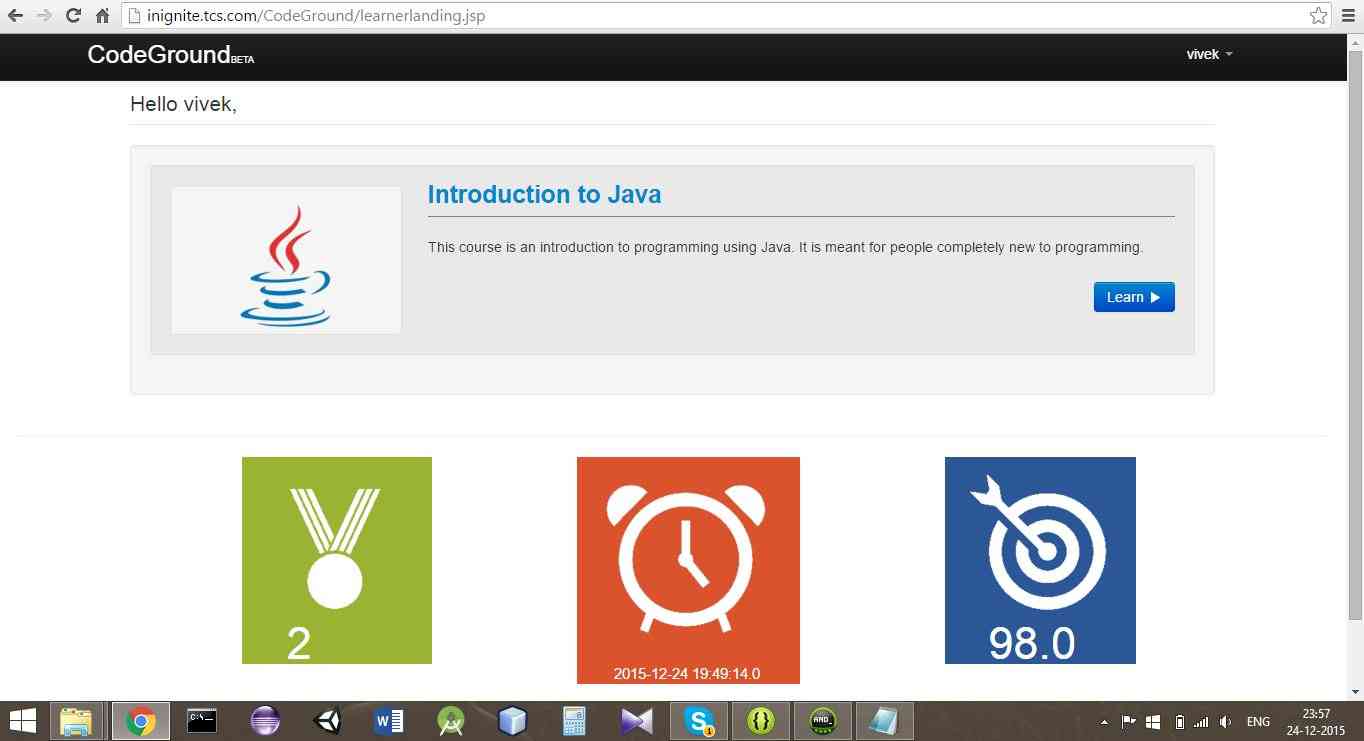Click the green medal rank tile
This screenshot has height=741, width=1364.
[336, 560]
